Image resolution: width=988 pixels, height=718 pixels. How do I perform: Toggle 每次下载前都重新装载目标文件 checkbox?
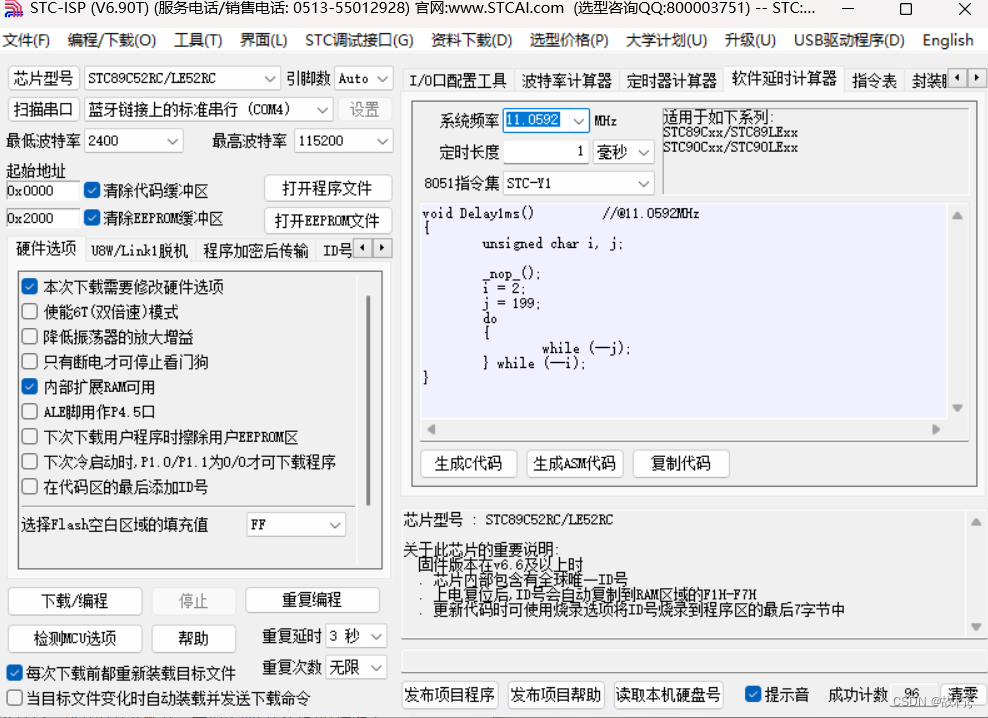tap(14, 673)
